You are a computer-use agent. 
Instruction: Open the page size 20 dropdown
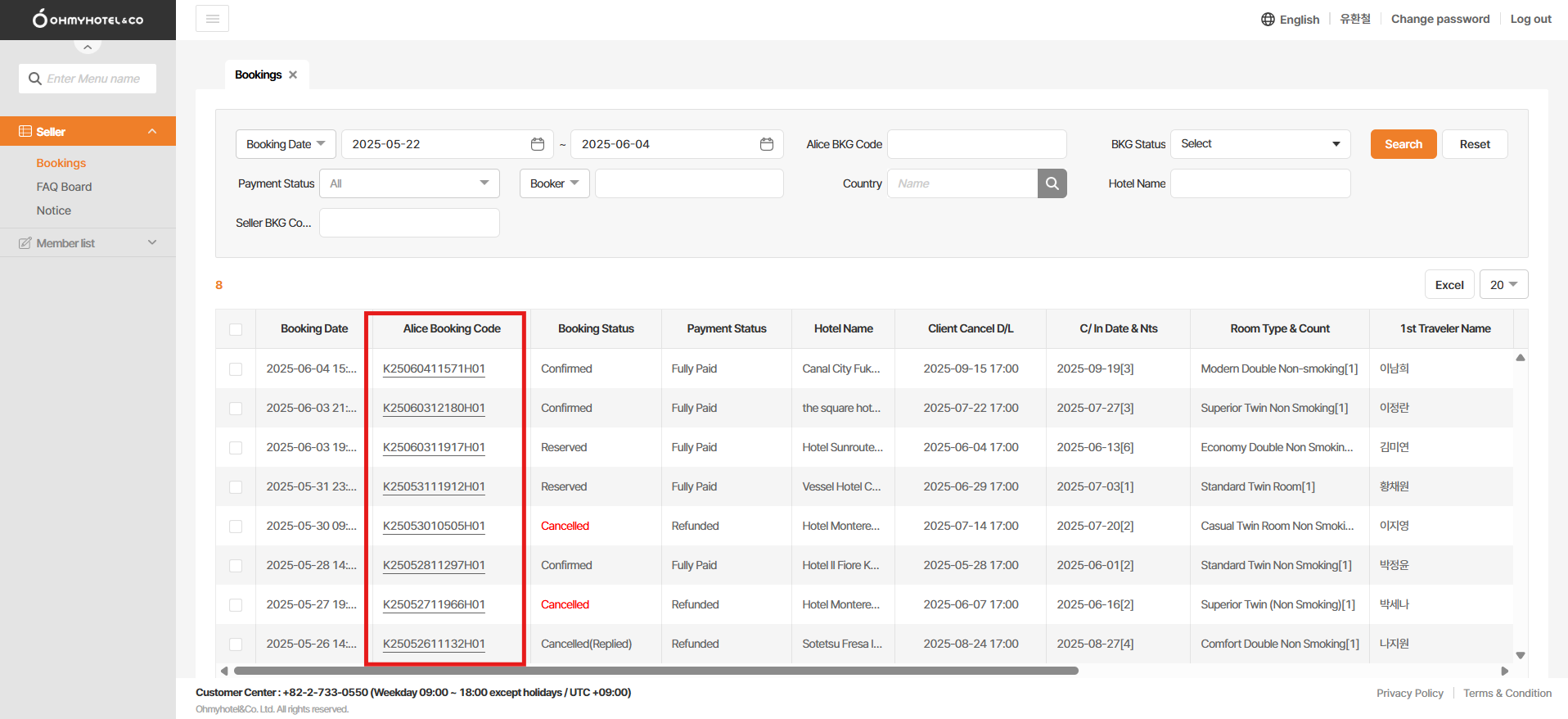tap(1503, 285)
